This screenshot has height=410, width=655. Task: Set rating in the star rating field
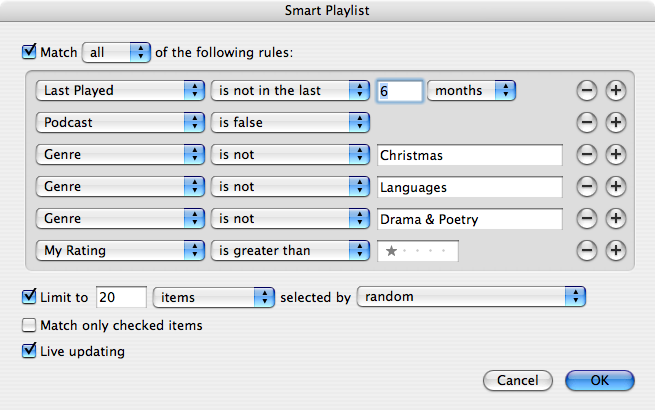[x=418, y=251]
